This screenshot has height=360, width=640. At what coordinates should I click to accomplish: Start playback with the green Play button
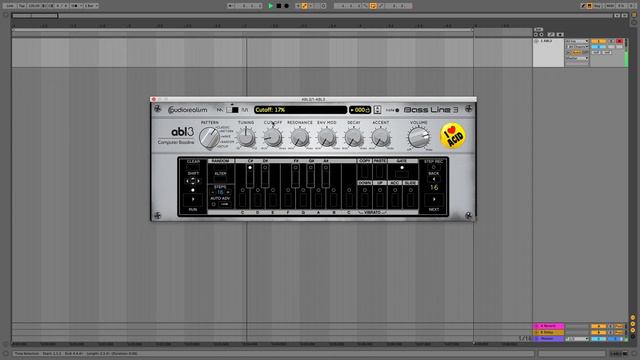(x=270, y=6)
